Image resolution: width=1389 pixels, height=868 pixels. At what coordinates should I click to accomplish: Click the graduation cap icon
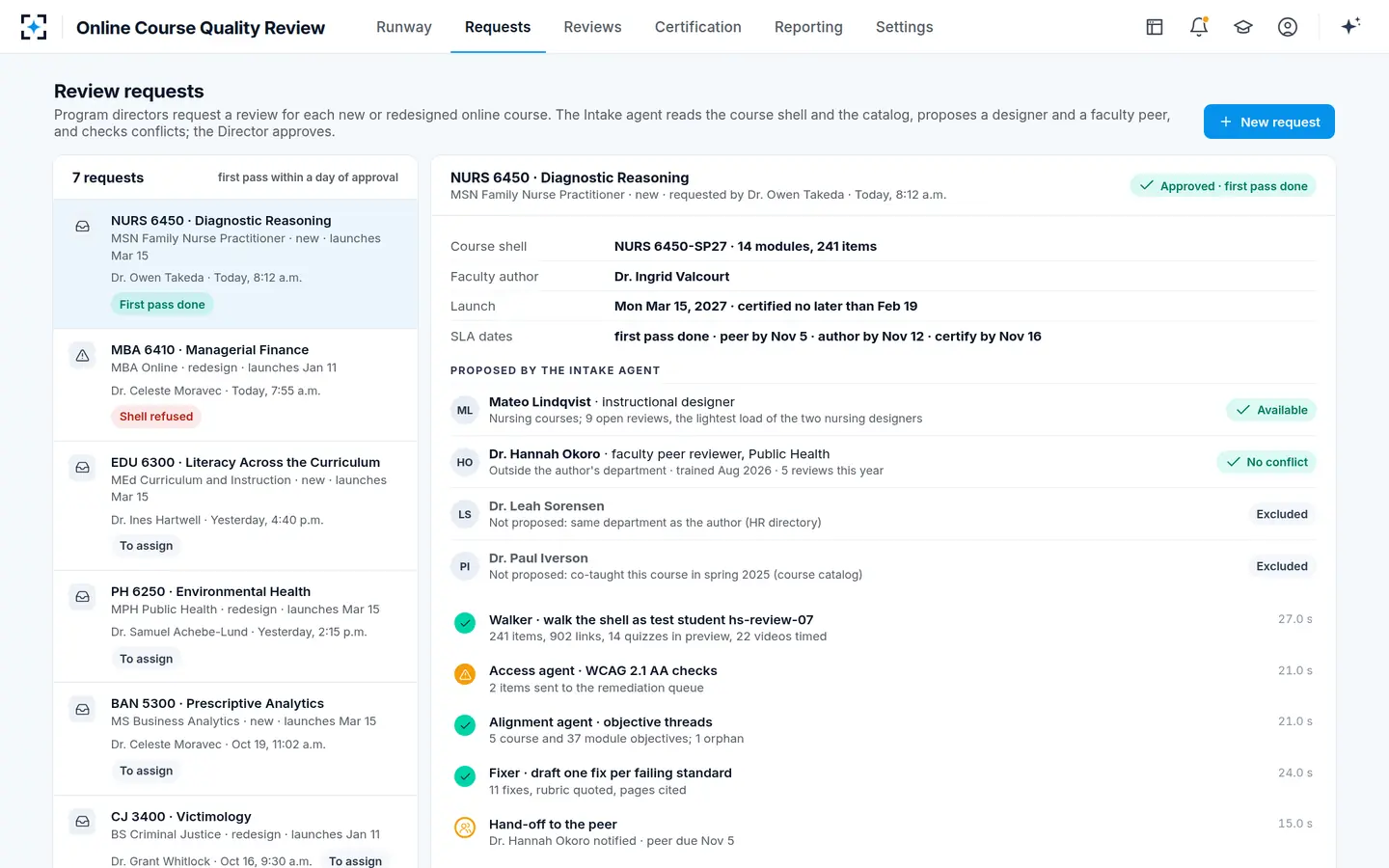pos(1243,27)
